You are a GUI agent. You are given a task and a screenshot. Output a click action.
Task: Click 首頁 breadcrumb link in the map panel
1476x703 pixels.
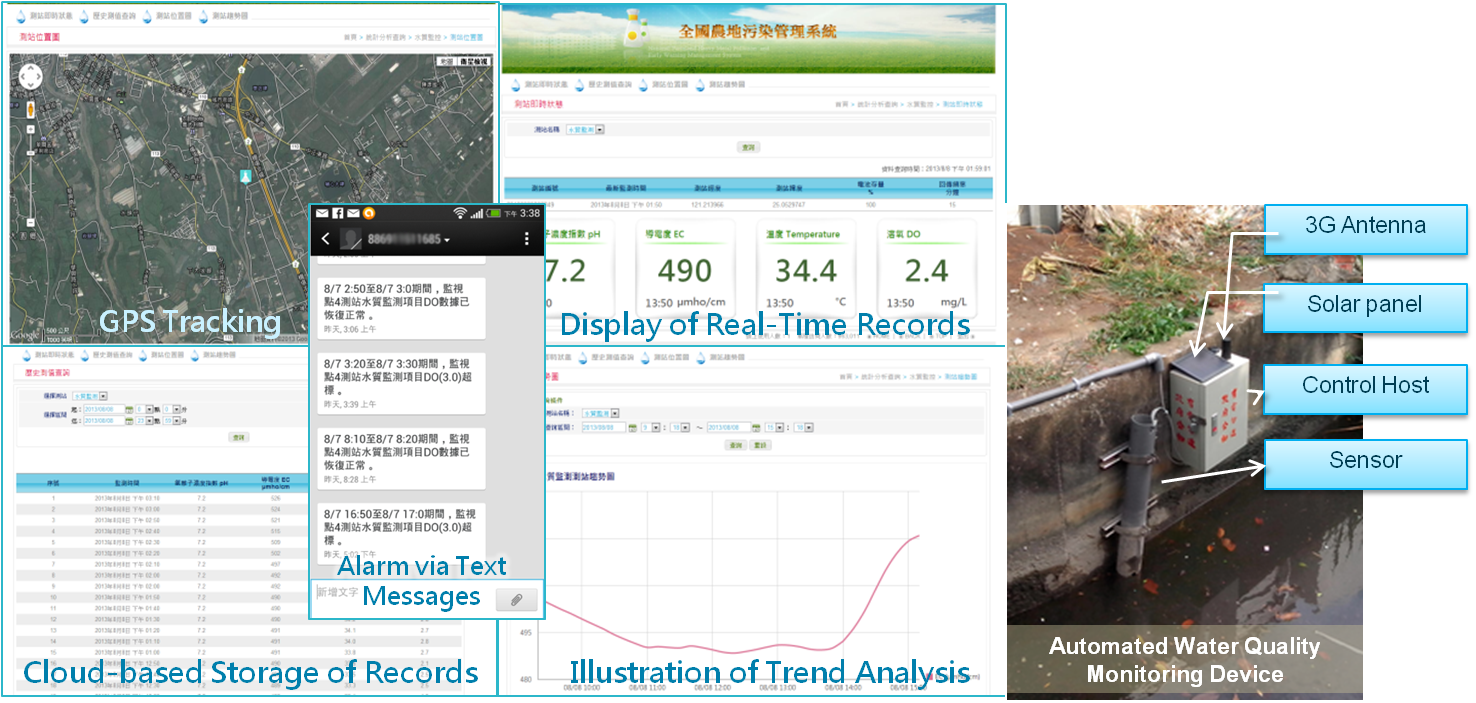[350, 37]
